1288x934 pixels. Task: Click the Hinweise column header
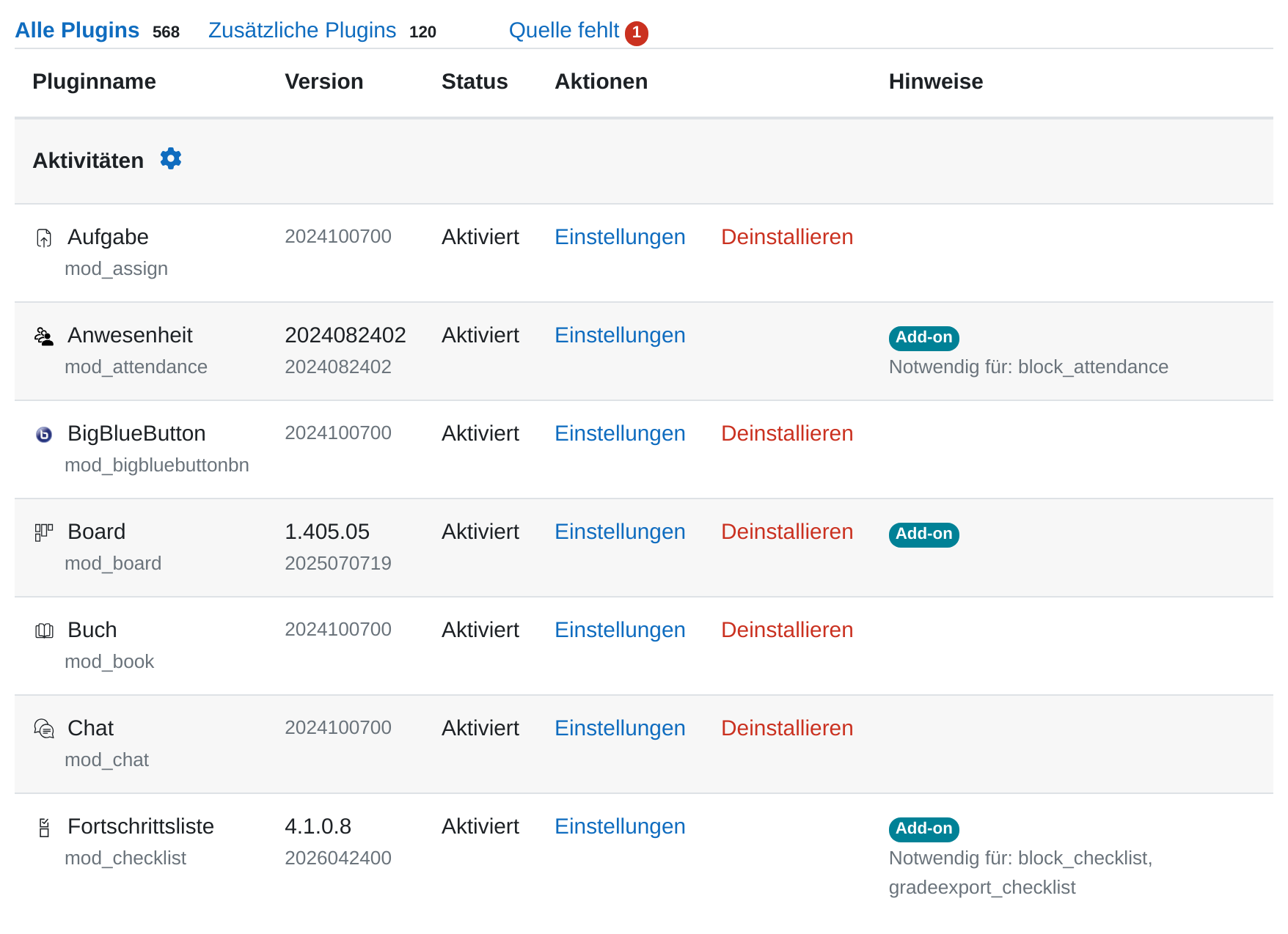pyautogui.click(x=936, y=81)
